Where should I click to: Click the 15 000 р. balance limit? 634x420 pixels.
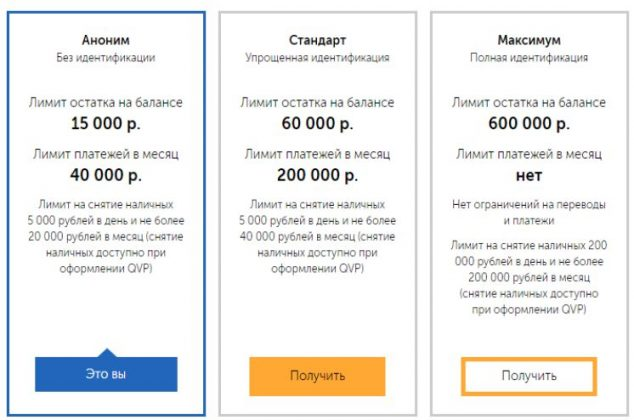[x=106, y=124]
